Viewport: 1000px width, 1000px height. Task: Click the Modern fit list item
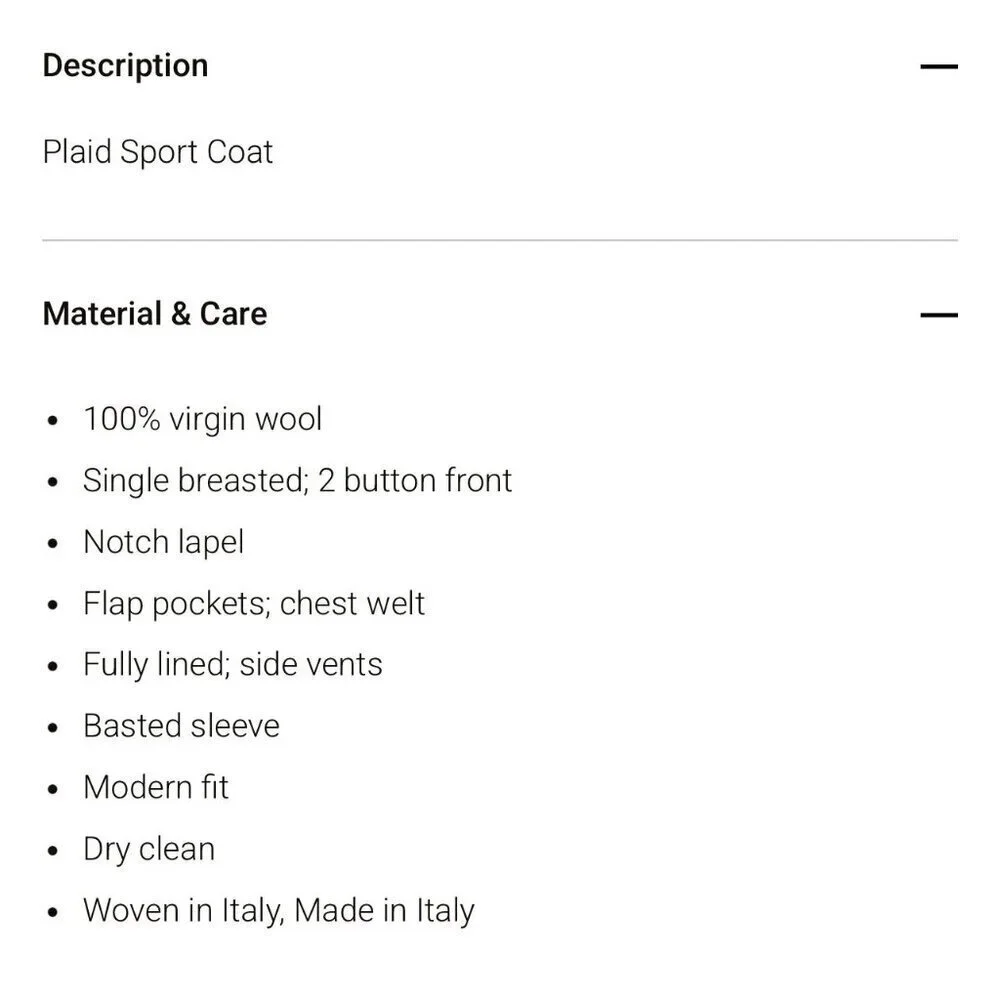pos(156,787)
